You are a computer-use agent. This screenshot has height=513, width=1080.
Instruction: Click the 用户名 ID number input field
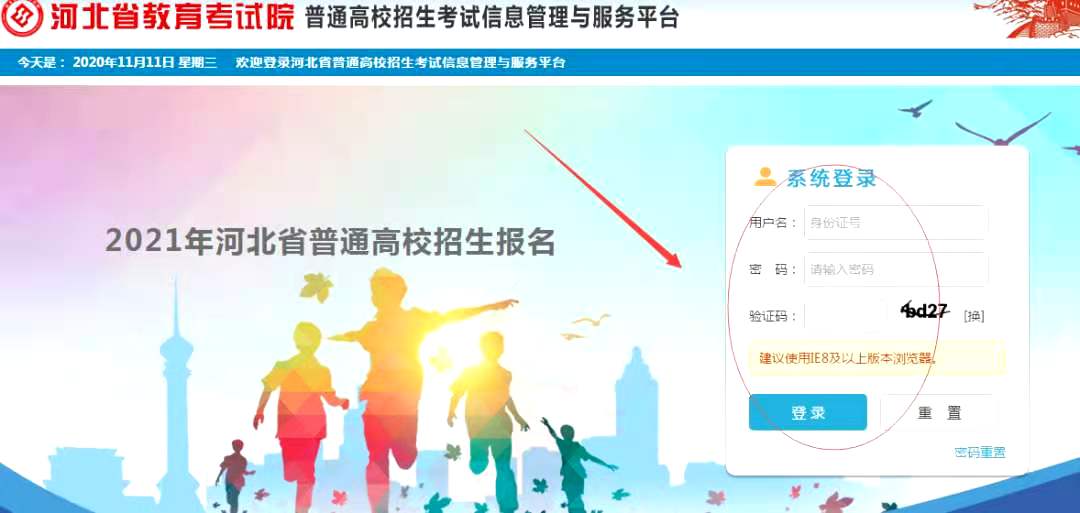pyautogui.click(x=895, y=222)
